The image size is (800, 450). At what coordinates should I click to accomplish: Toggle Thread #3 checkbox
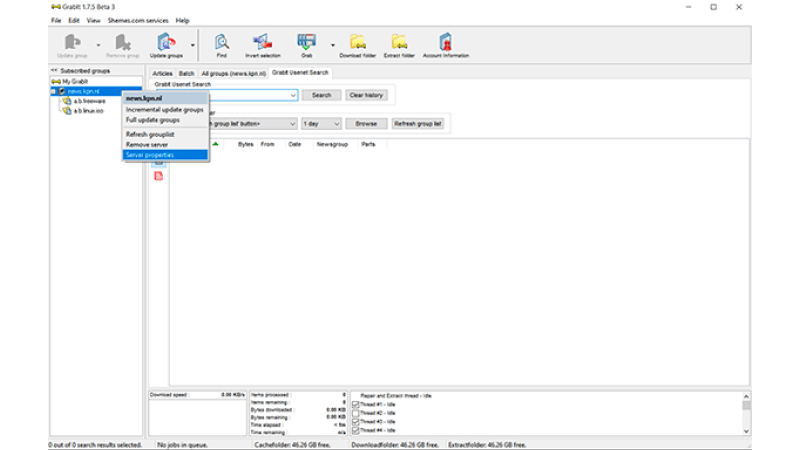pos(356,422)
